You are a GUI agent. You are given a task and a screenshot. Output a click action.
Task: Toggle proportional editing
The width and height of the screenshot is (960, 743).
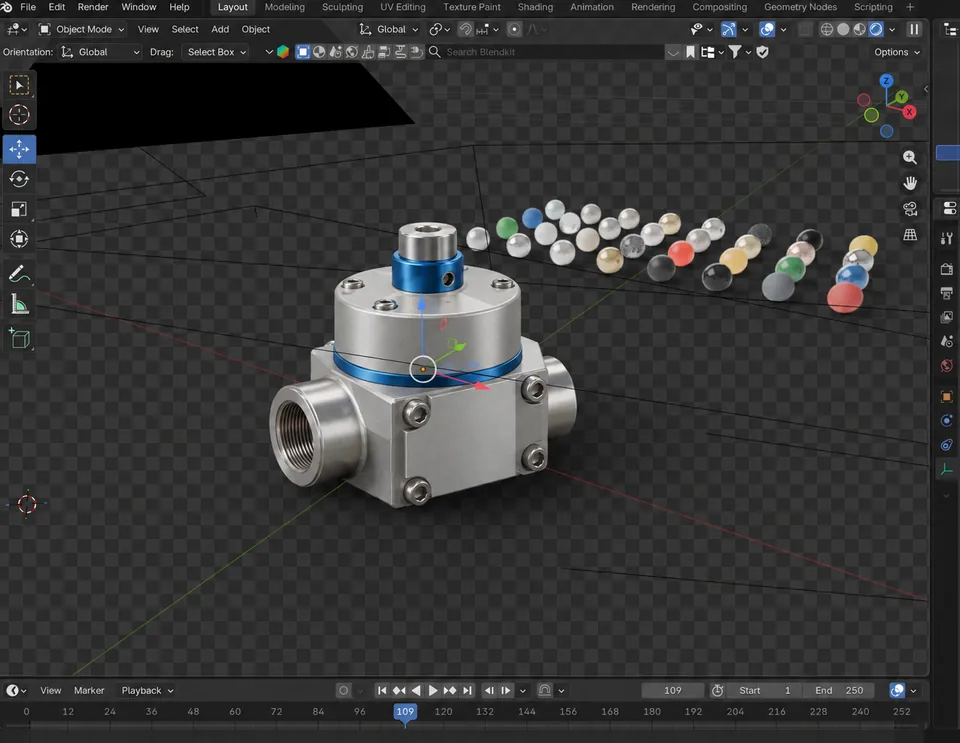click(x=514, y=29)
